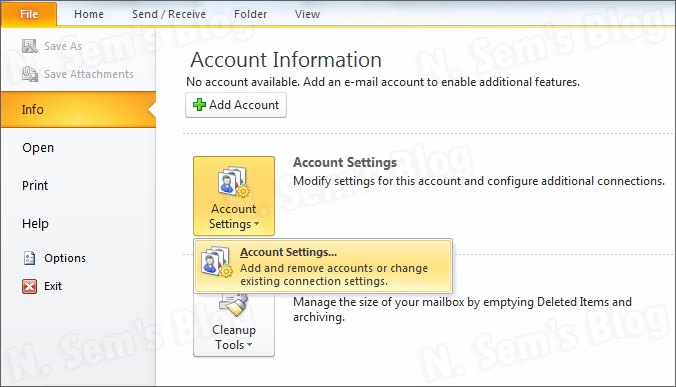Click the Save As floppy icon
The width and height of the screenshot is (676, 387).
pos(30,46)
